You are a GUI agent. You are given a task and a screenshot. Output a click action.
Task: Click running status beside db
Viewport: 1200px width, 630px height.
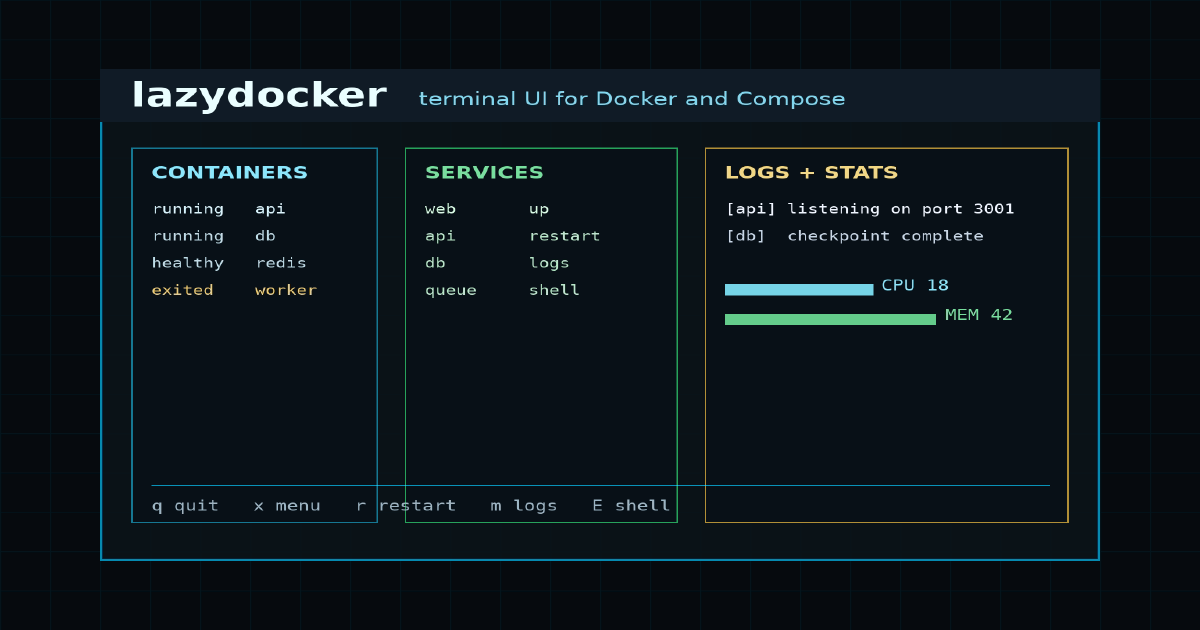coord(188,236)
